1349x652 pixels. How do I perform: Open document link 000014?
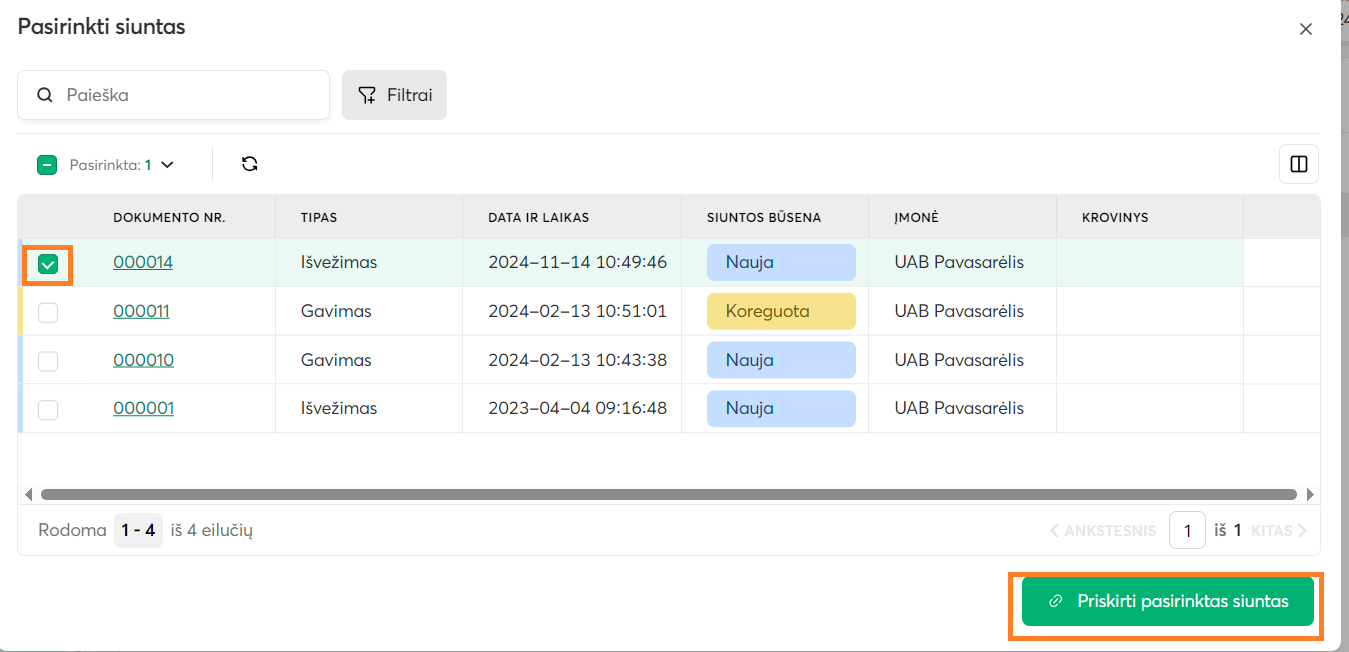pyautogui.click(x=143, y=263)
